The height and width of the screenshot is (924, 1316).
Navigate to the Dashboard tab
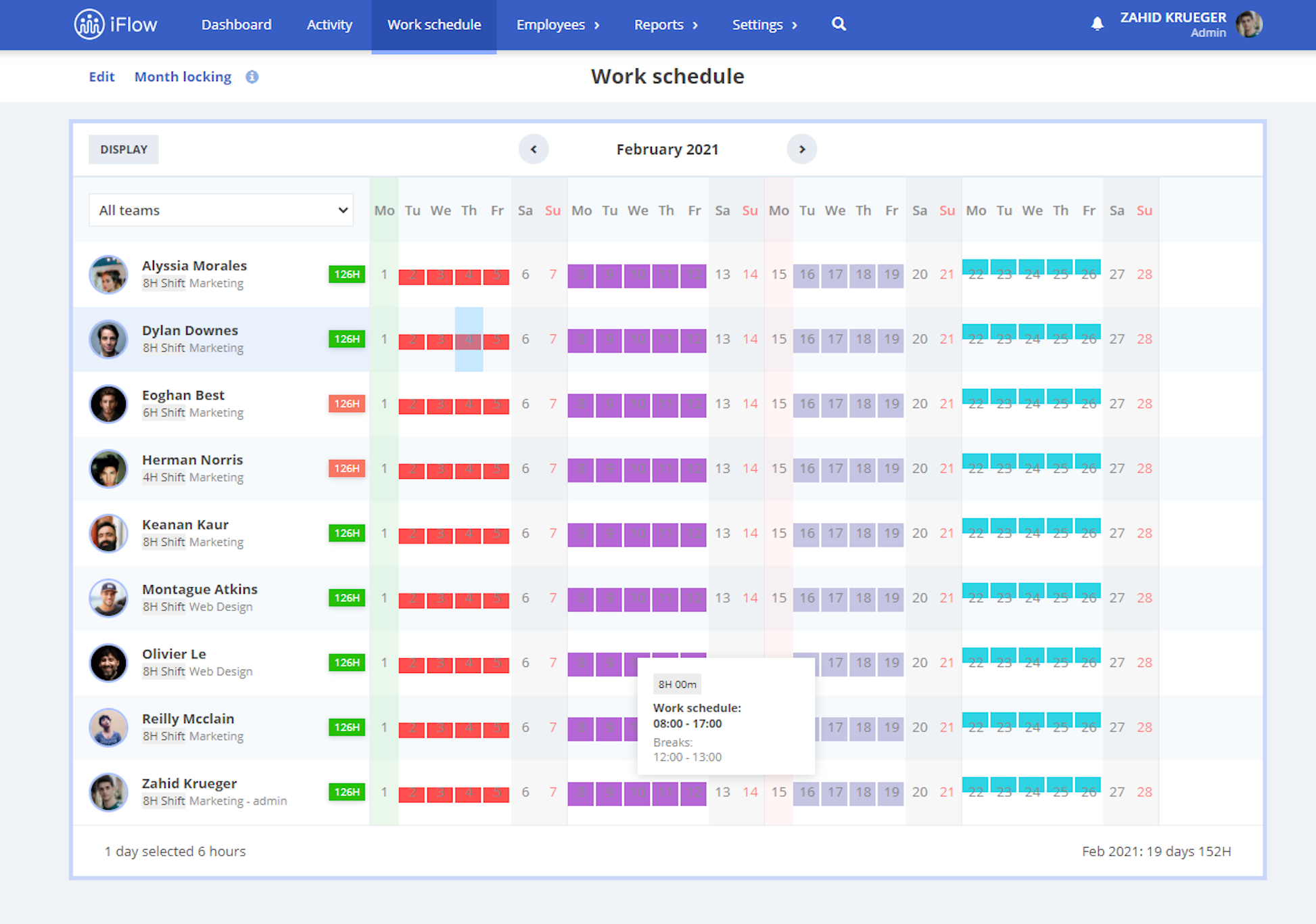click(236, 24)
